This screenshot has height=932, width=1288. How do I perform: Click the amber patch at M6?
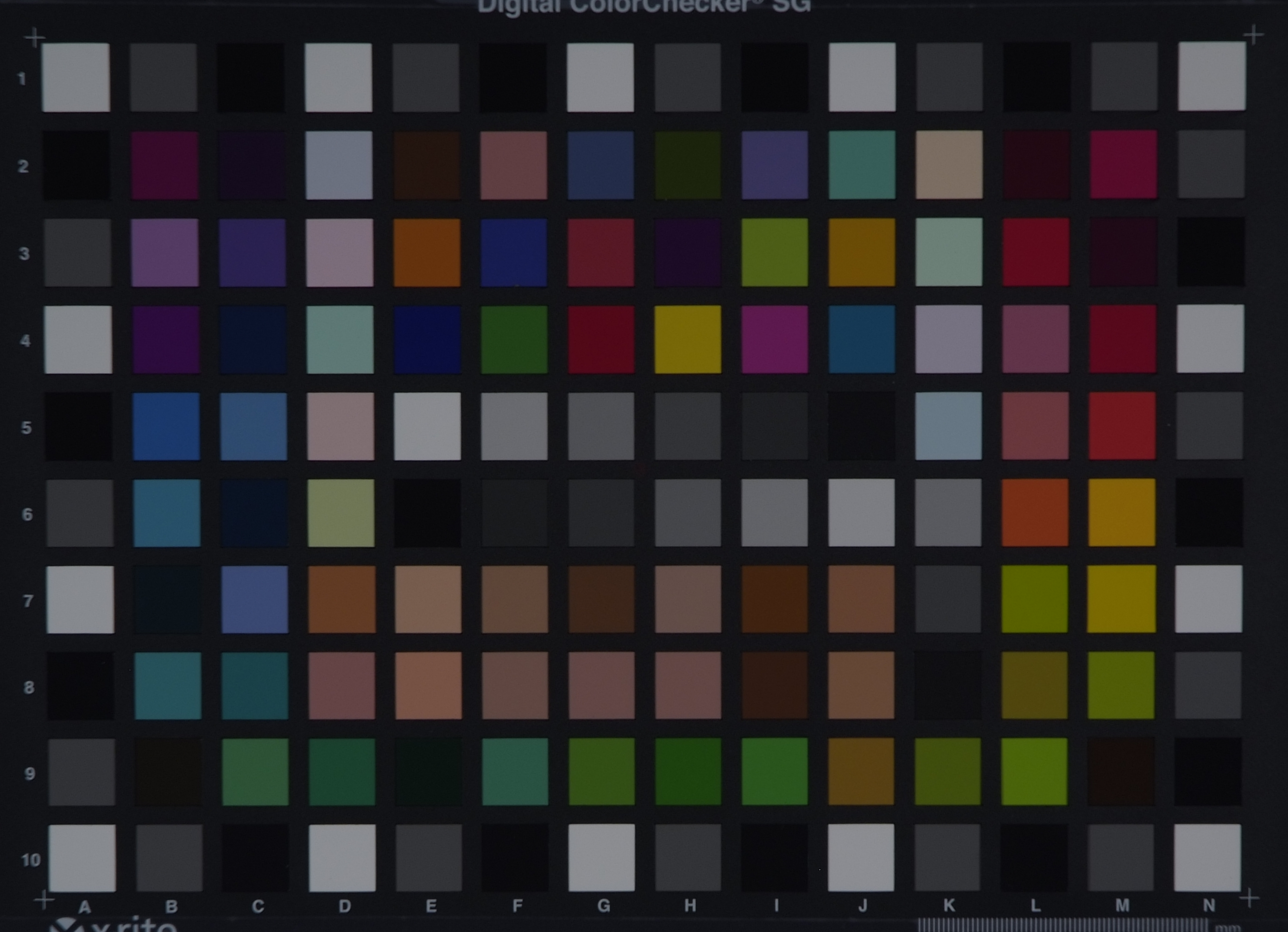[1122, 512]
